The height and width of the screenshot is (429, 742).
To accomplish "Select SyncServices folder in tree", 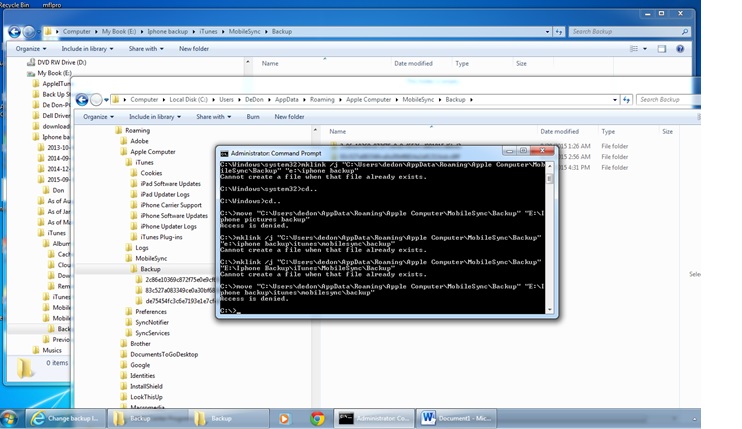I will [152, 333].
